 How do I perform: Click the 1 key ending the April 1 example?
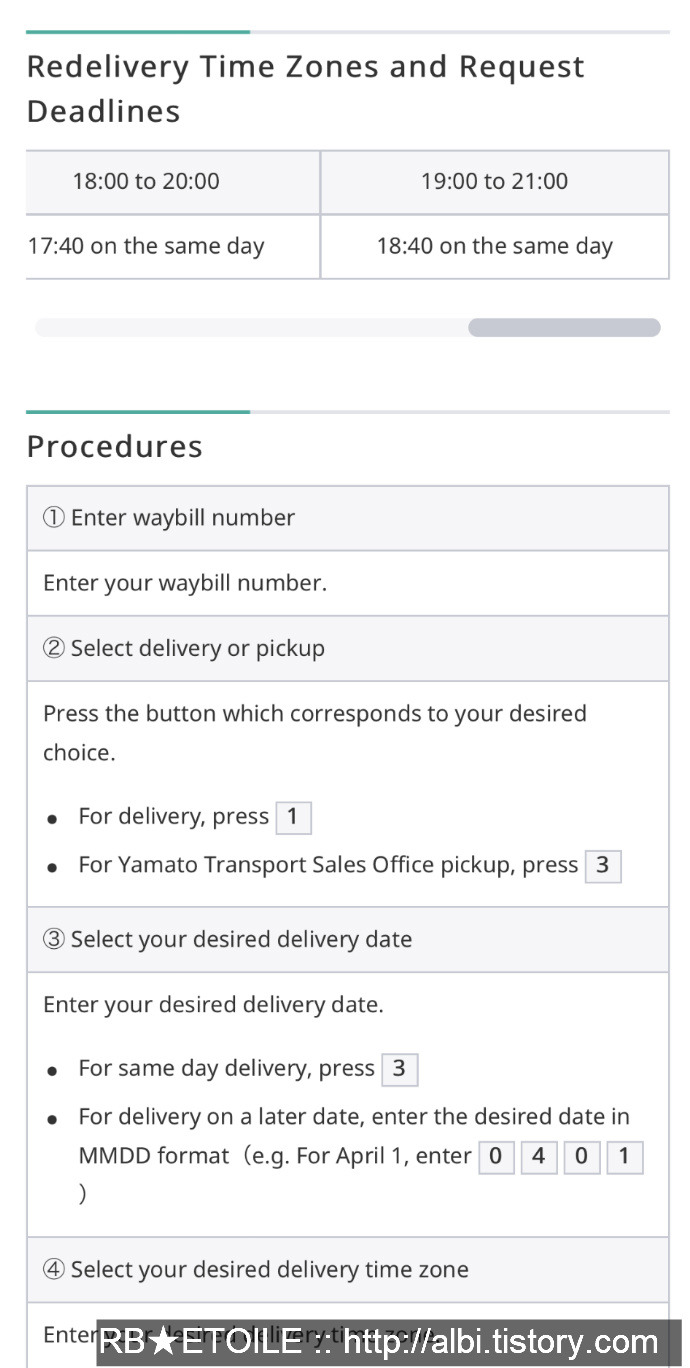[625, 1157]
